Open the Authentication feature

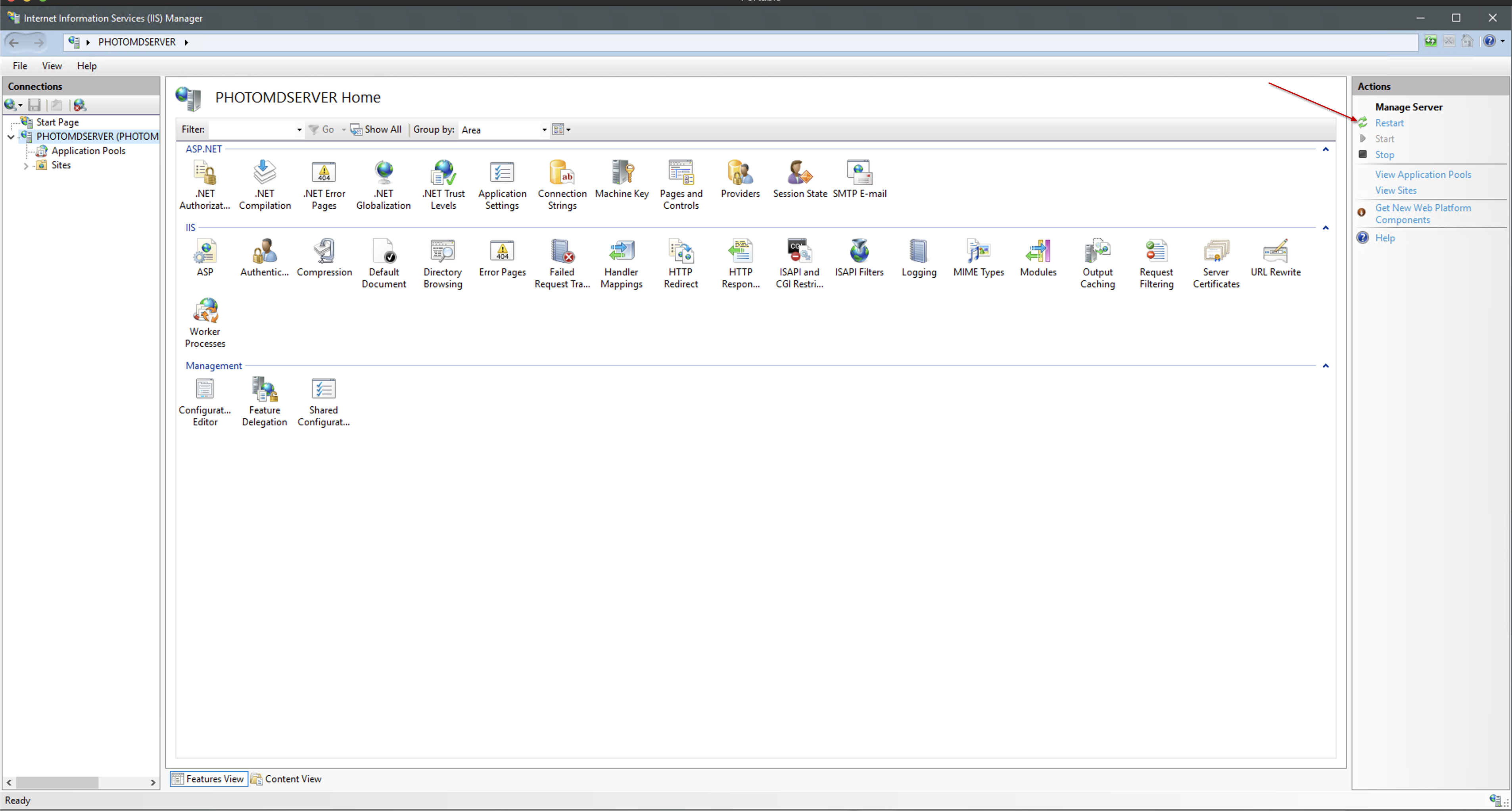tap(265, 257)
